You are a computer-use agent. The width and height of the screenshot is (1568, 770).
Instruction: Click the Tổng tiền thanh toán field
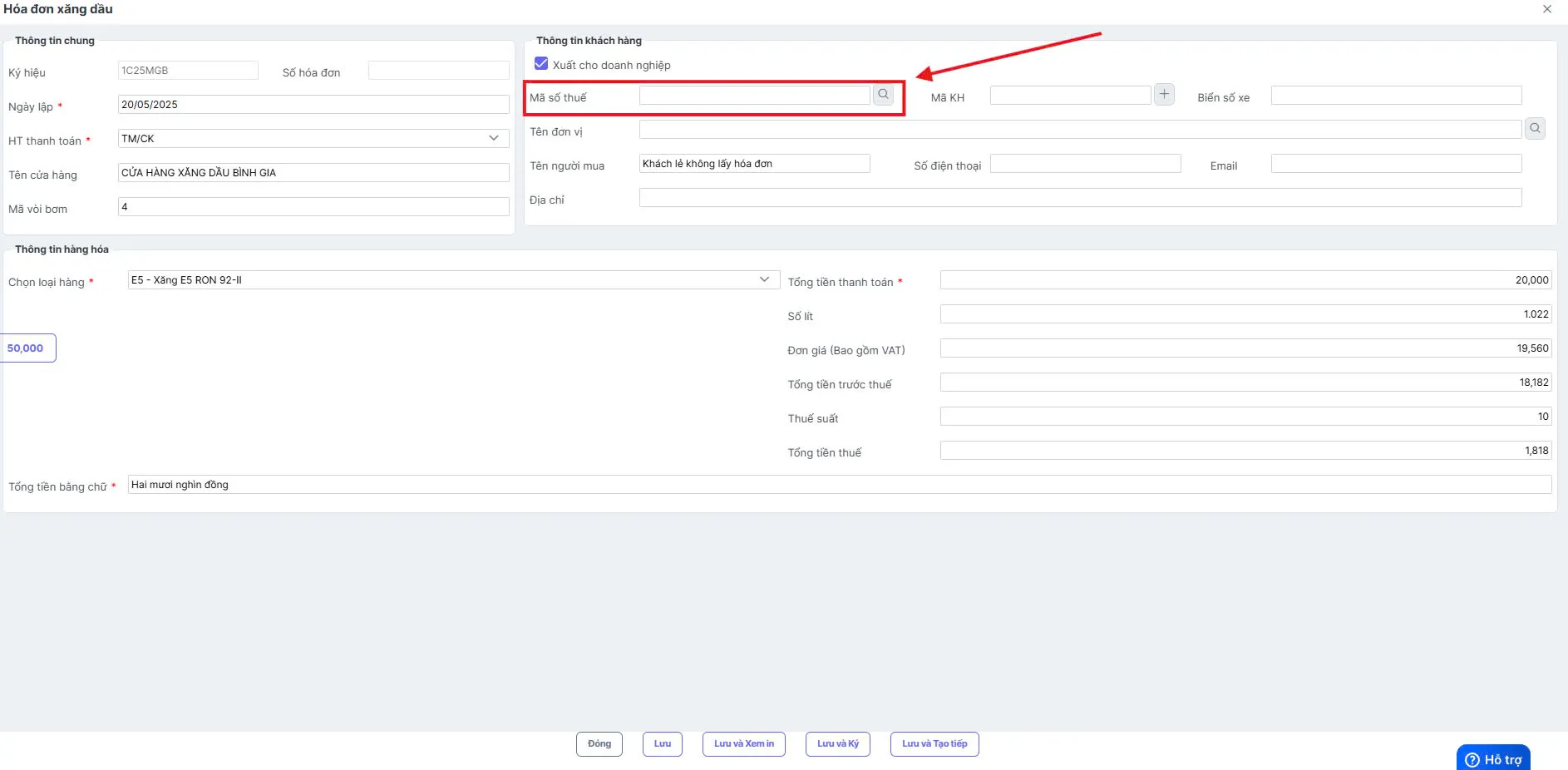(1245, 279)
